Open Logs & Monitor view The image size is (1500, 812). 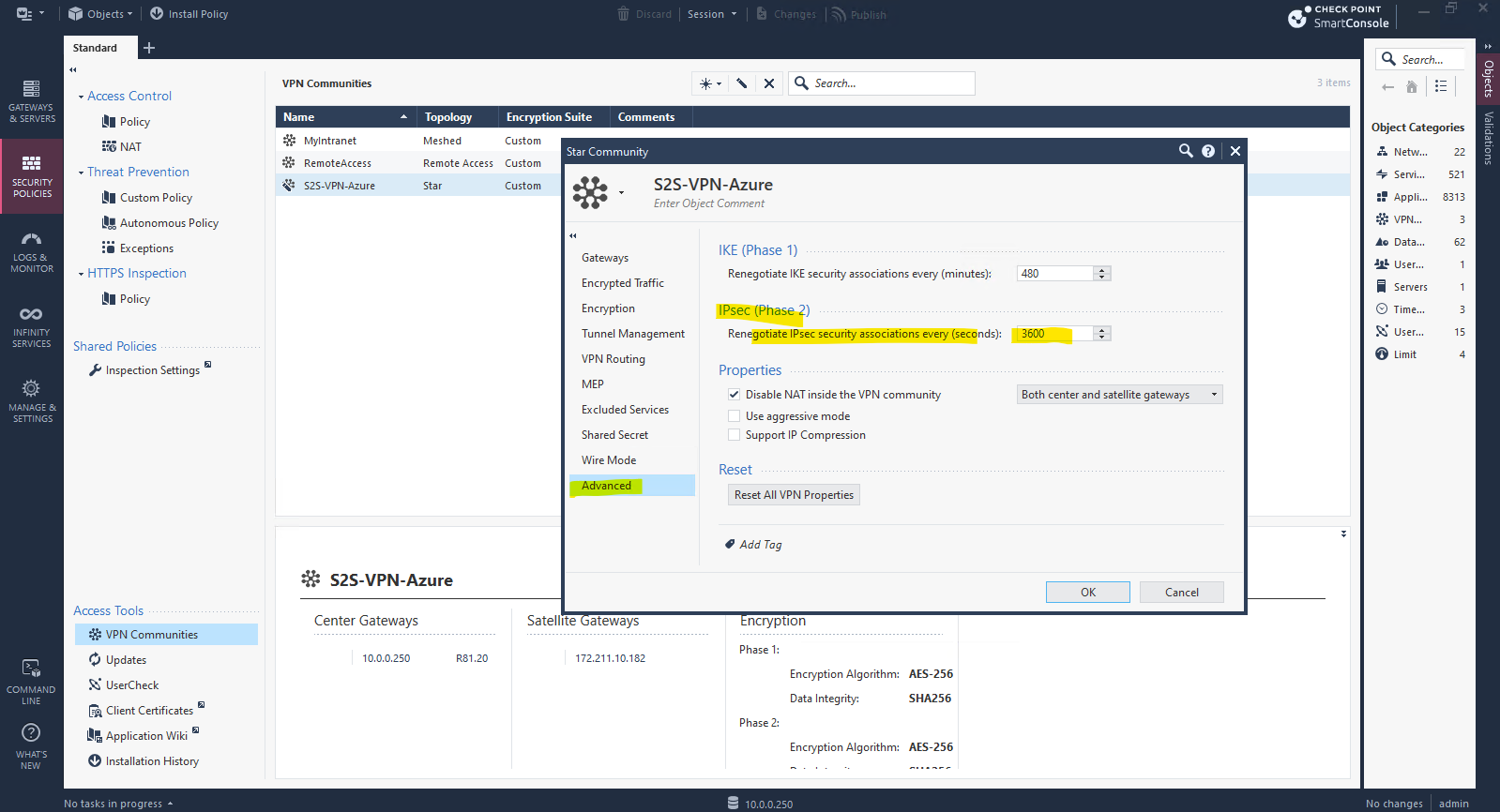(31, 251)
